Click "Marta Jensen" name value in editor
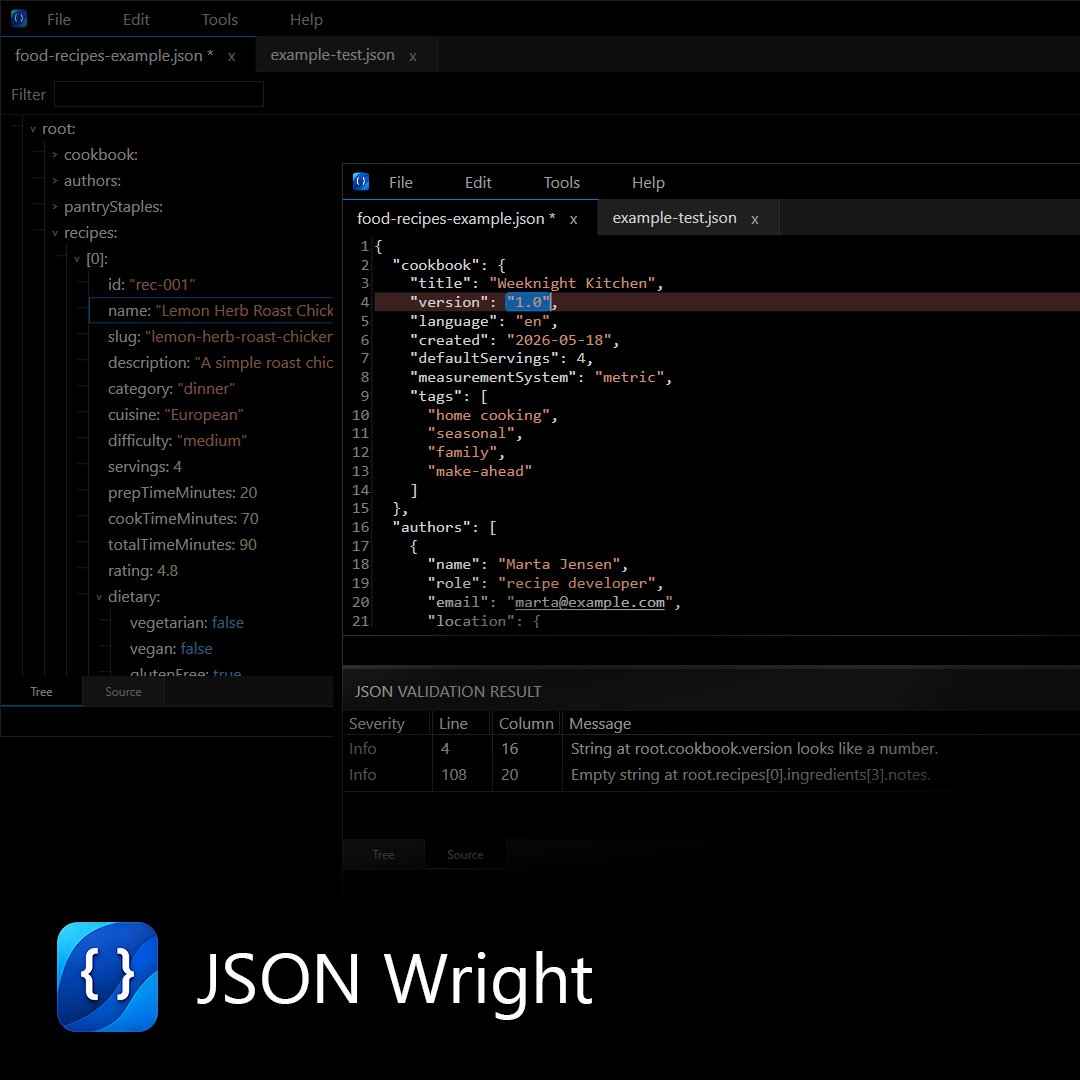1080x1080 pixels. 559,564
